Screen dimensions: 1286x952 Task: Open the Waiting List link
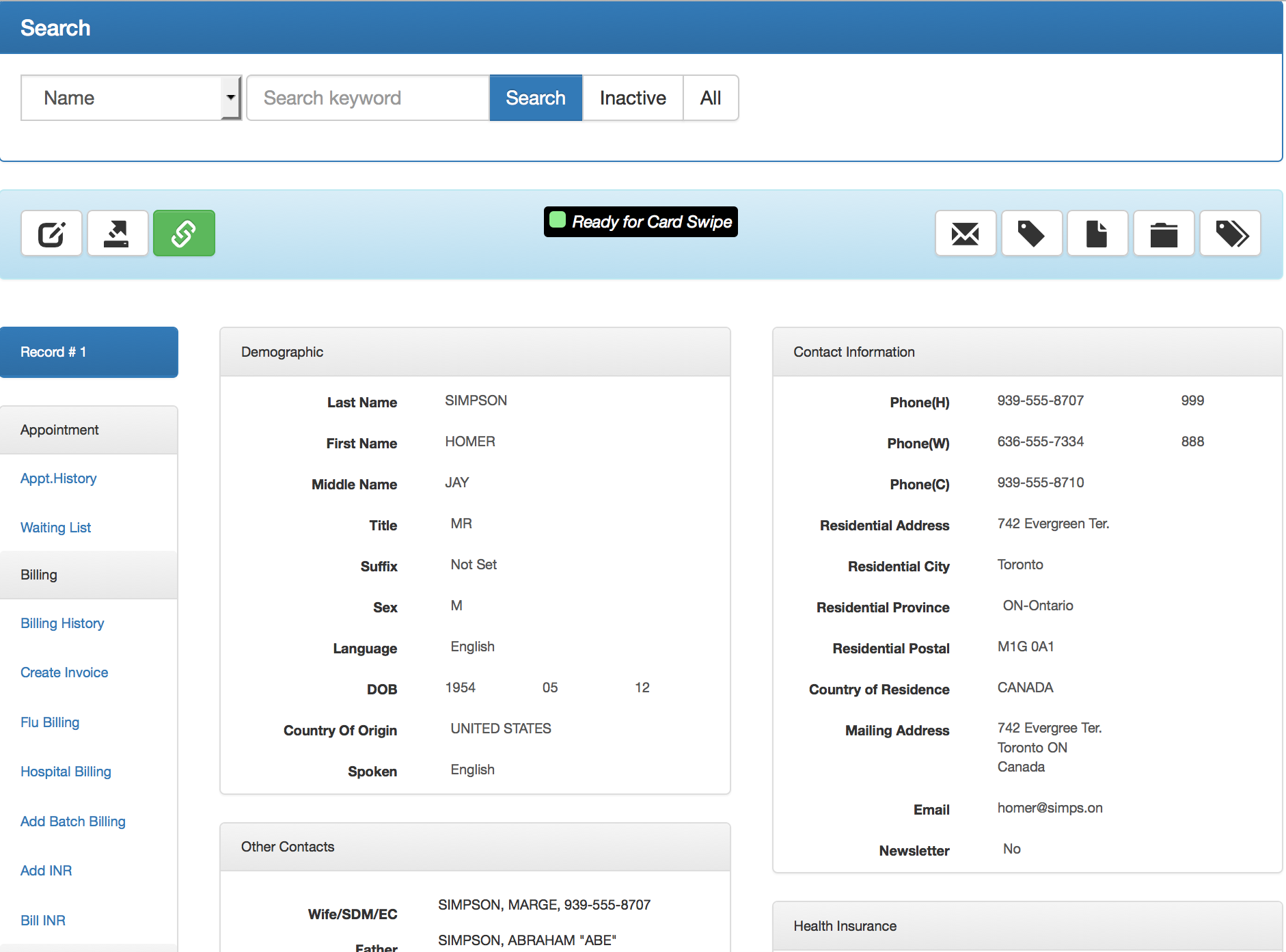pyautogui.click(x=56, y=528)
